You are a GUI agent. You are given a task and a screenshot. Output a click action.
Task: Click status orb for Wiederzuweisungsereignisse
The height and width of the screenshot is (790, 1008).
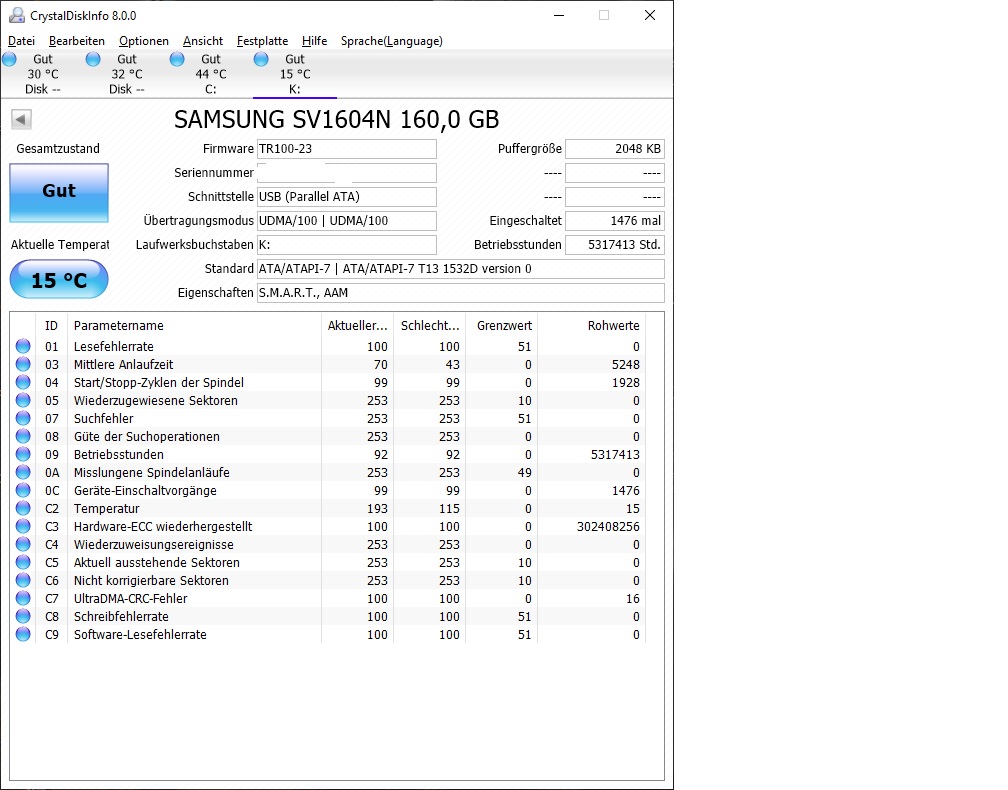pyautogui.click(x=23, y=544)
